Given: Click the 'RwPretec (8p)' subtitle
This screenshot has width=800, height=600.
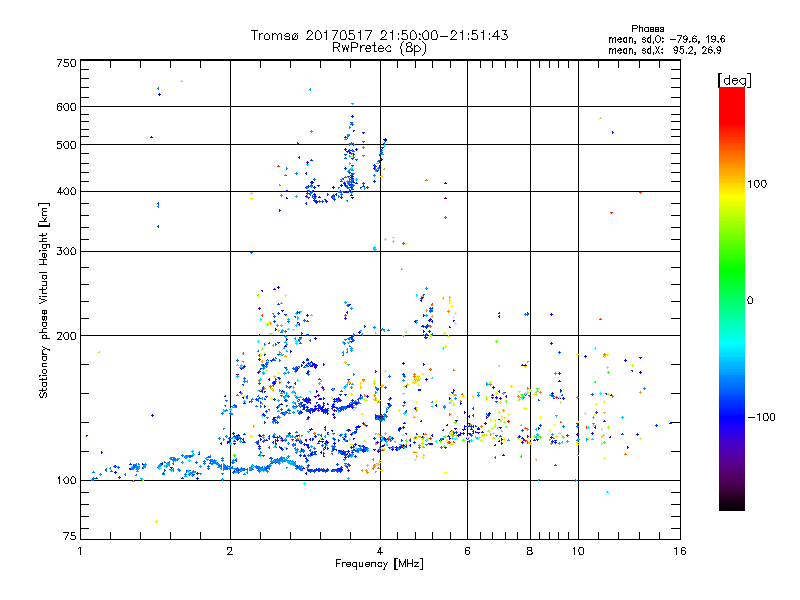Looking at the screenshot, I should (379, 48).
